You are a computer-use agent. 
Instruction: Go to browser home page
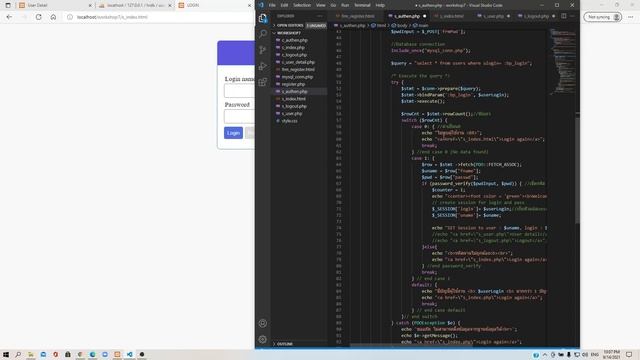[x=53, y=17]
